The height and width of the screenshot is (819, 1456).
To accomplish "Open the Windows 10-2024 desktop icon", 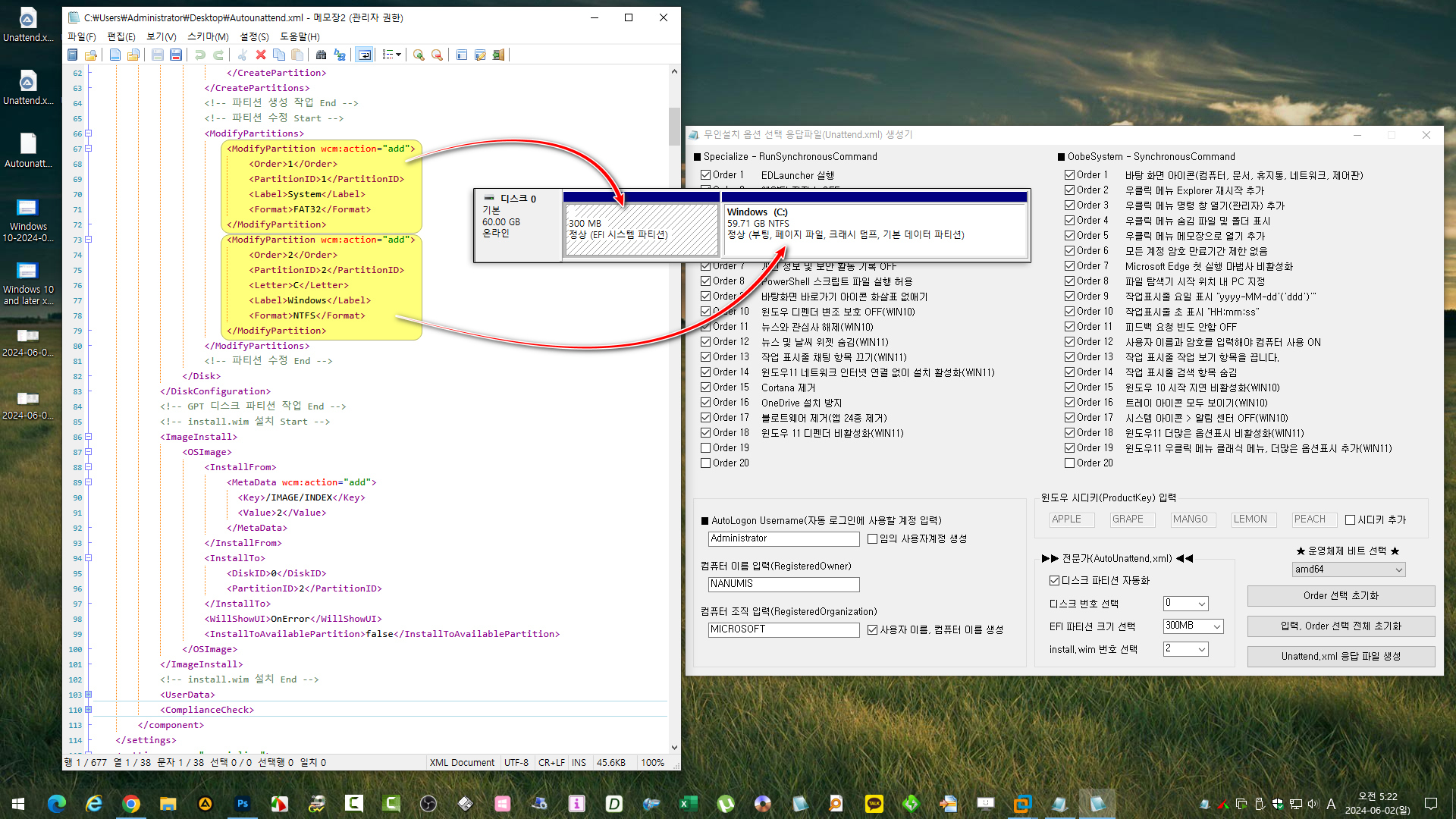I will [28, 220].
